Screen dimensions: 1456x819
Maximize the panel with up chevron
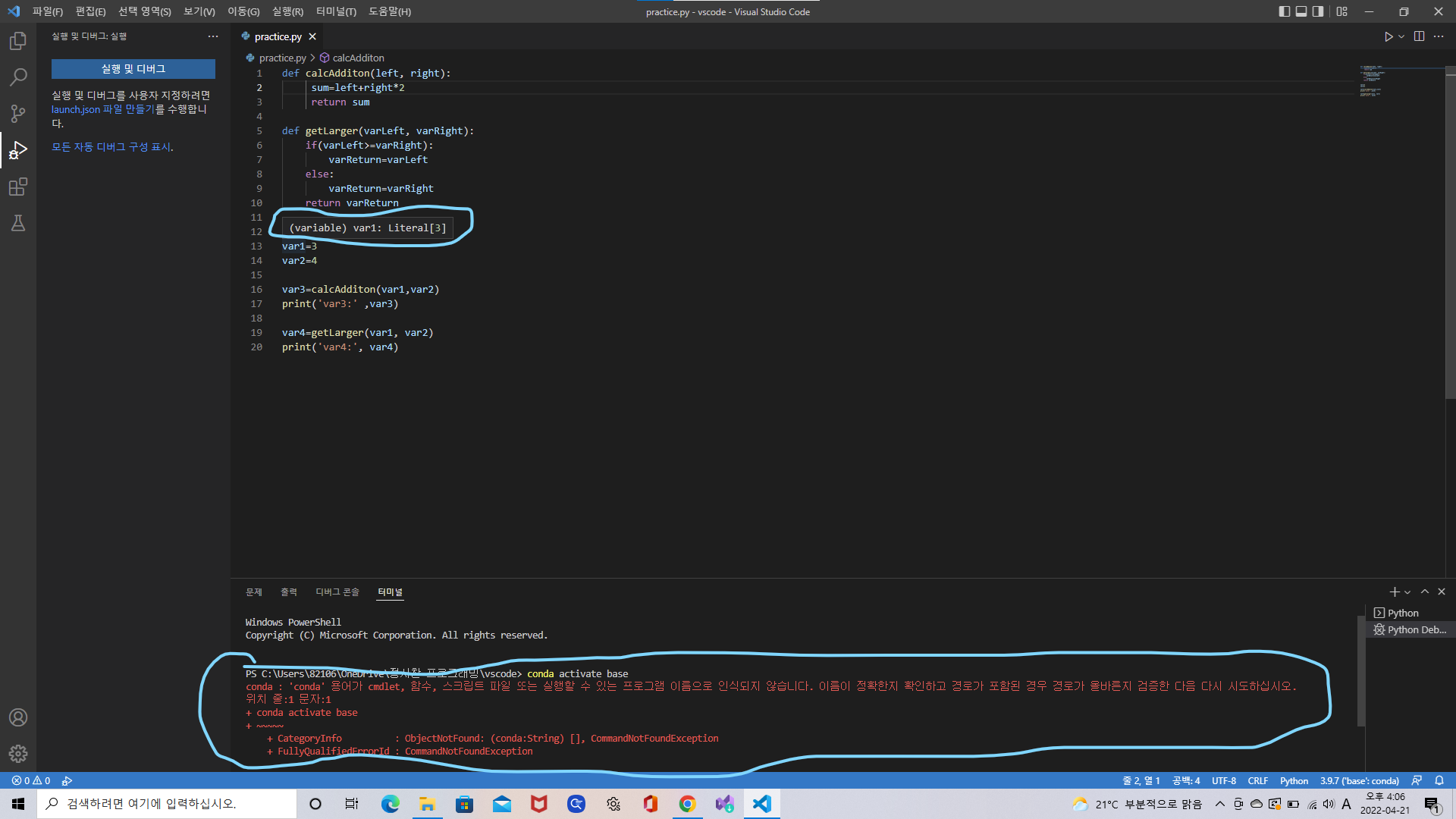click(1425, 591)
